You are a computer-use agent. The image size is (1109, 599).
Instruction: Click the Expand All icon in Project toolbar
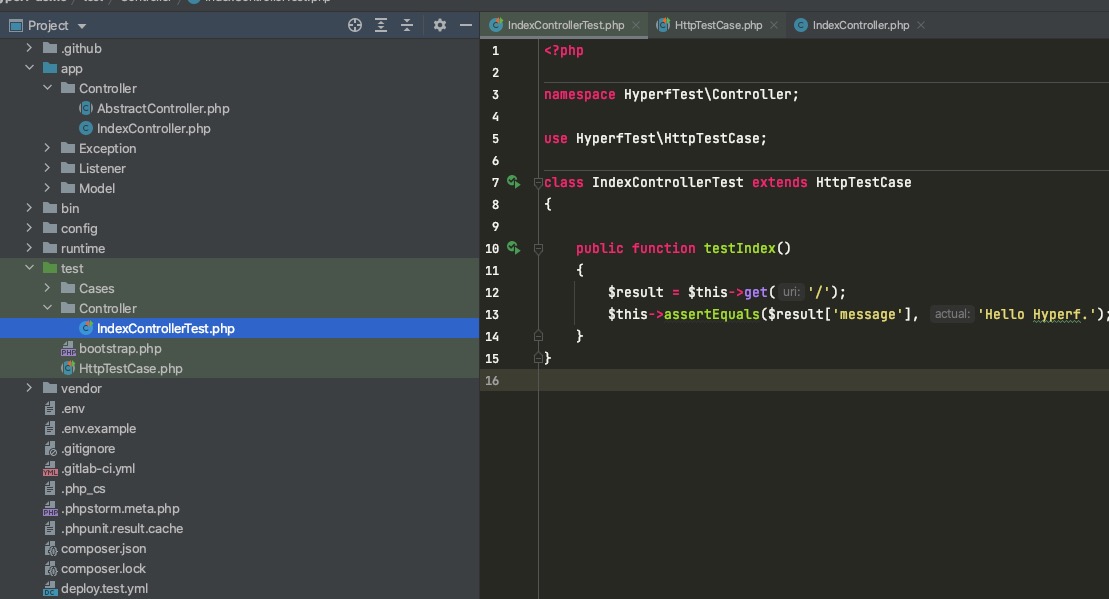381,25
